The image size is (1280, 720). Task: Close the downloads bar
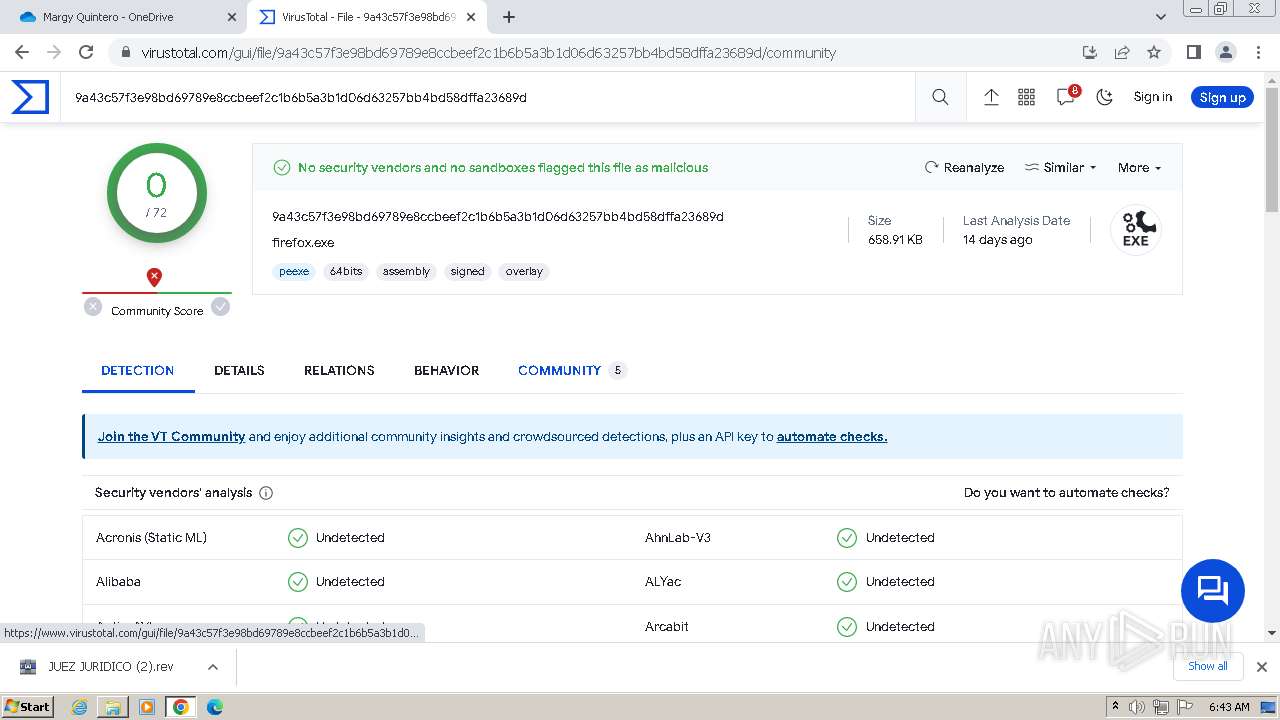(x=1262, y=667)
